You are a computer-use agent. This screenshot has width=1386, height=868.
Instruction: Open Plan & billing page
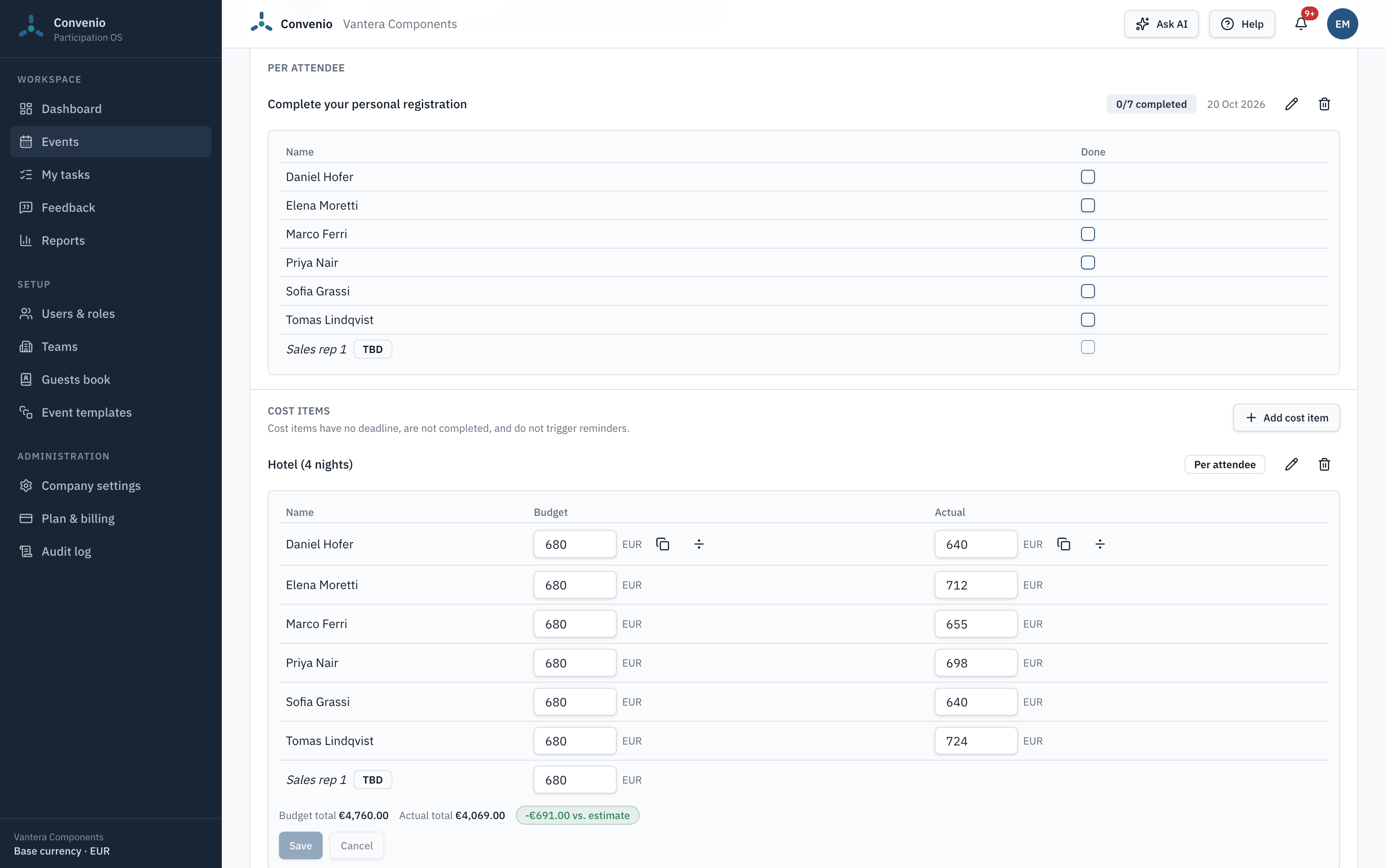111,518
